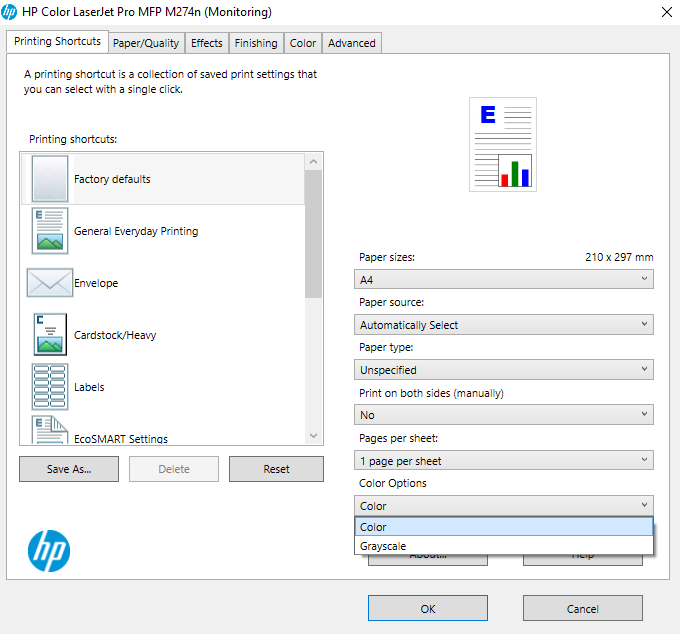The width and height of the screenshot is (680, 634).
Task: Click the document preview thumbnail
Action: coord(503,144)
